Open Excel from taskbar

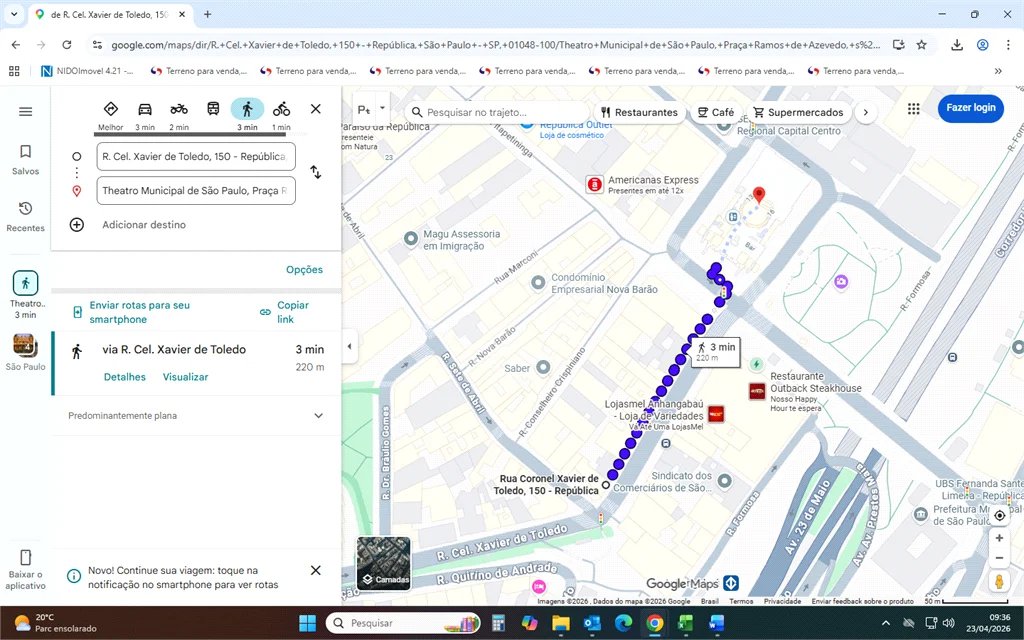click(685, 623)
